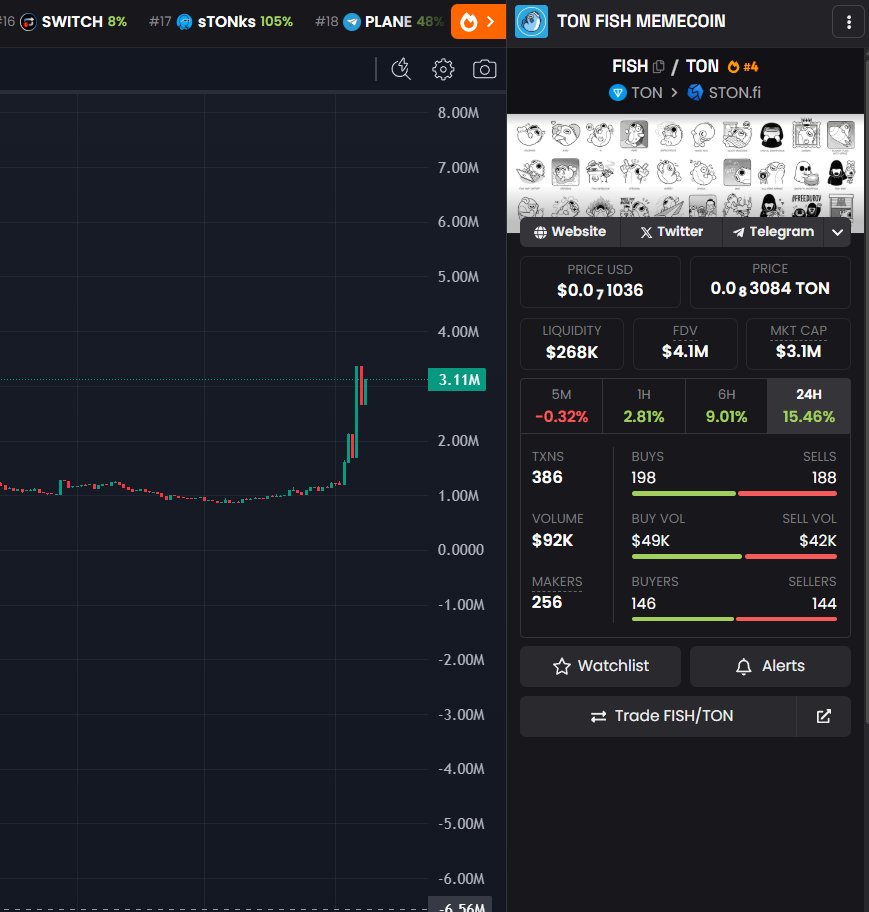
Task: Click the latest red candlestick
Action: (x=361, y=385)
